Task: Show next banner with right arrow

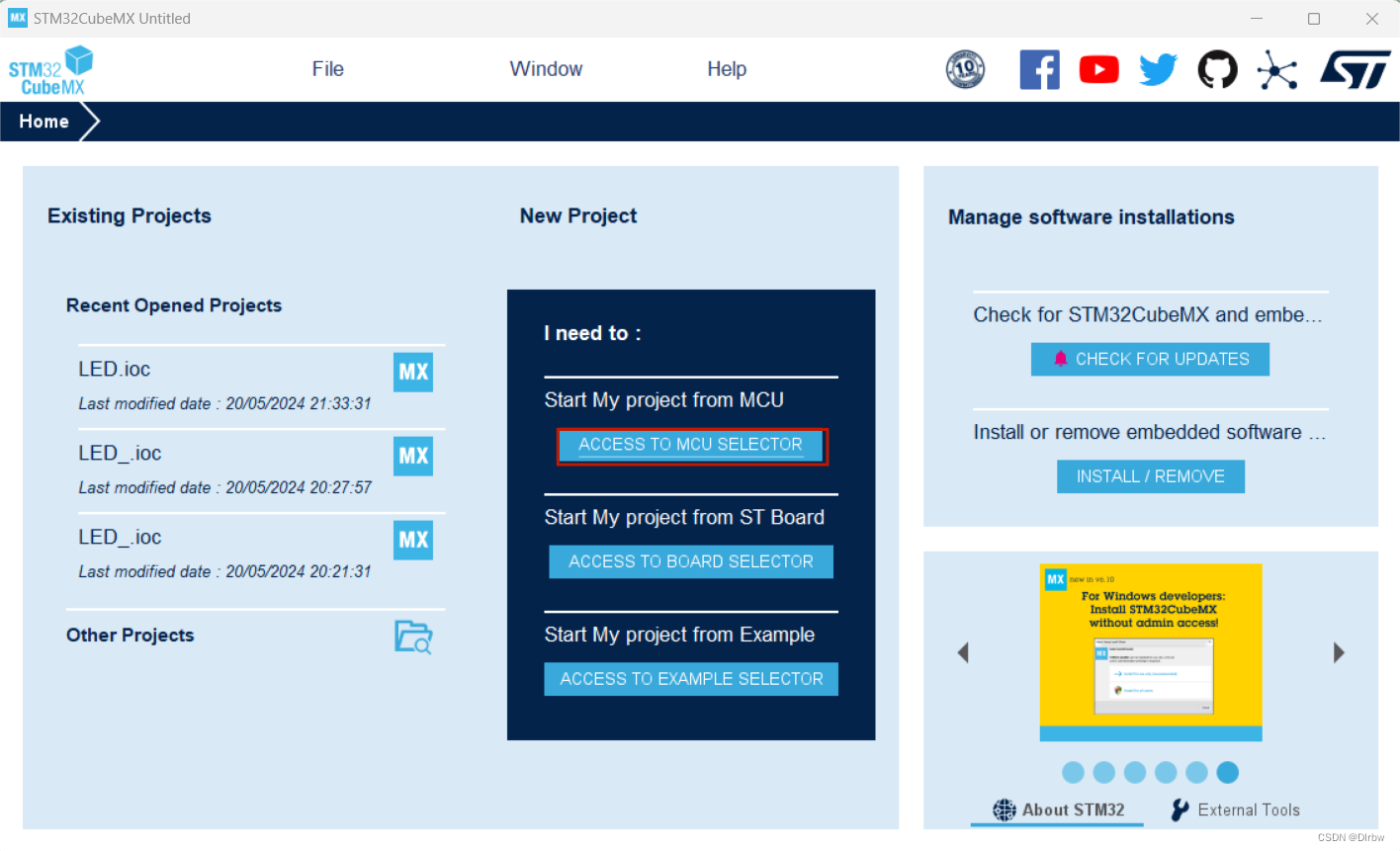Action: (x=1339, y=652)
